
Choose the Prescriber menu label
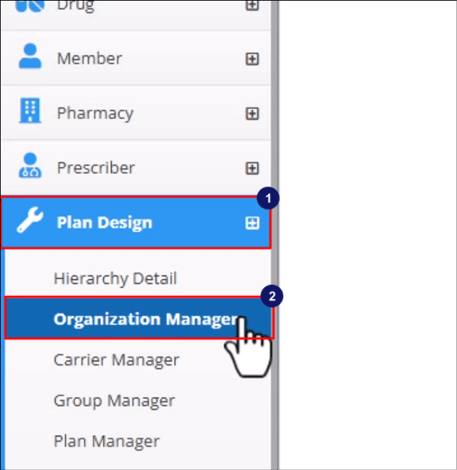pyautogui.click(x=96, y=168)
